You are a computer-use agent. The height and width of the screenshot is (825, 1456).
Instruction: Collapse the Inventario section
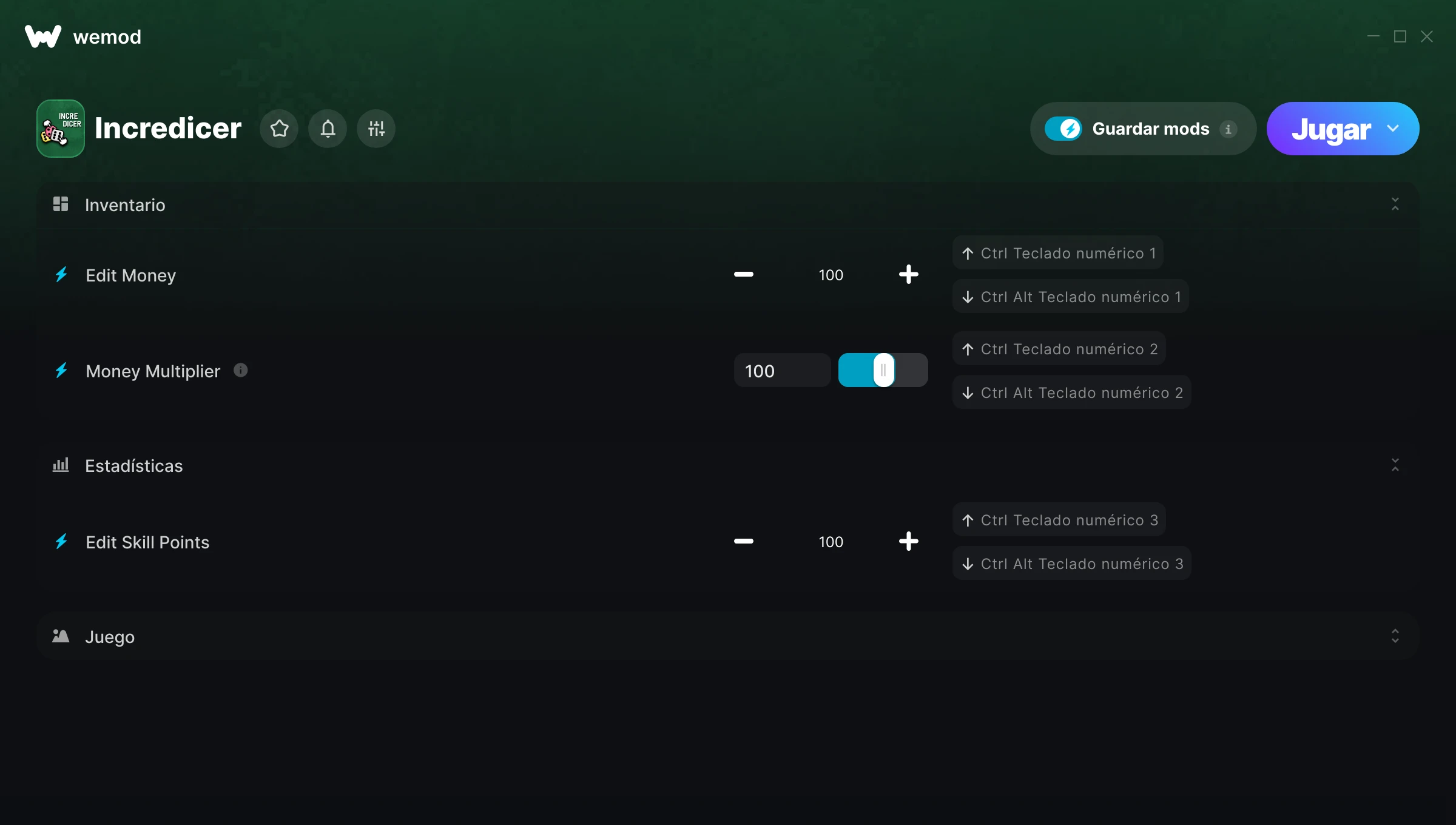click(x=1395, y=204)
